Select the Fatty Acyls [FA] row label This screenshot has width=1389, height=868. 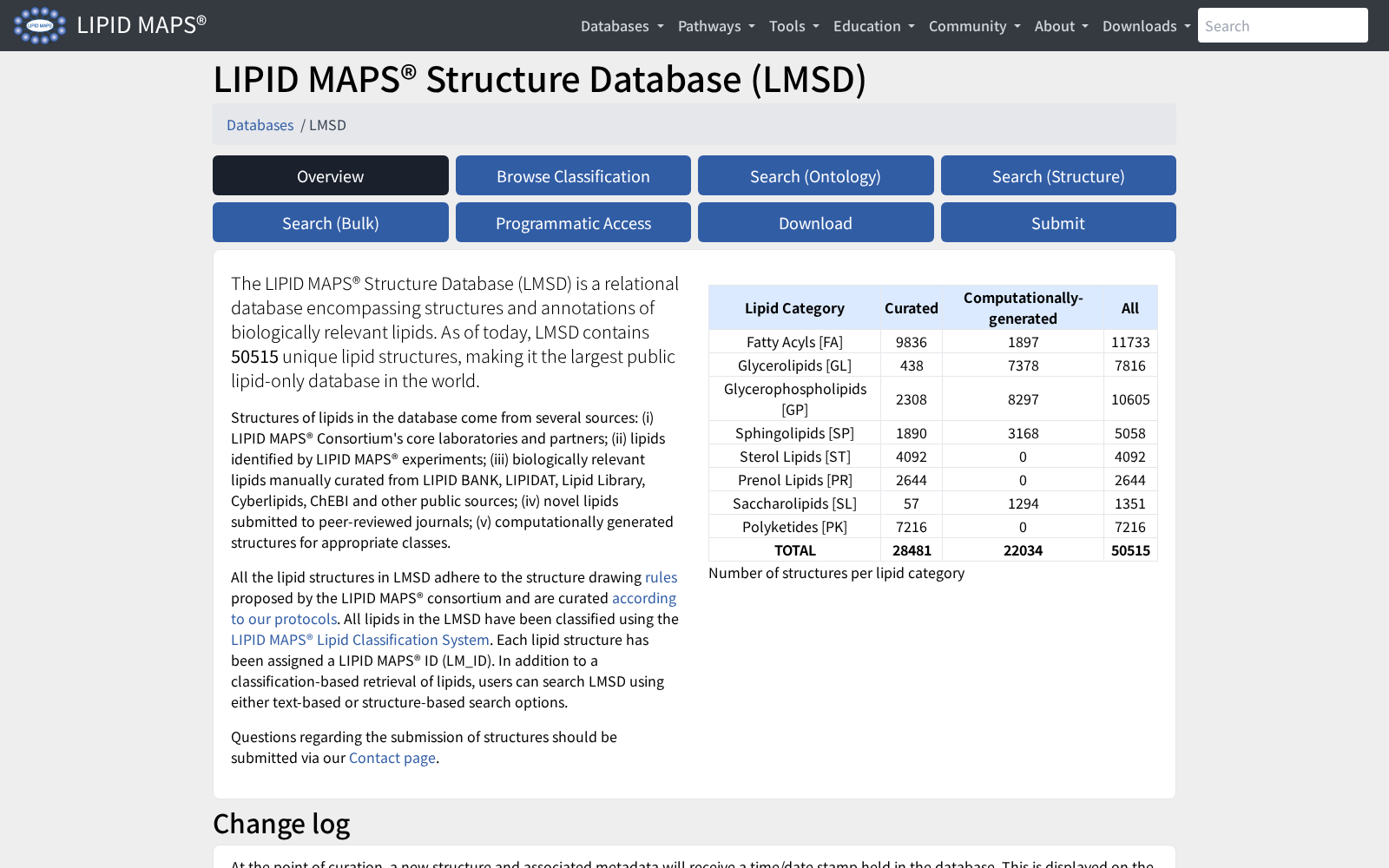coord(794,342)
